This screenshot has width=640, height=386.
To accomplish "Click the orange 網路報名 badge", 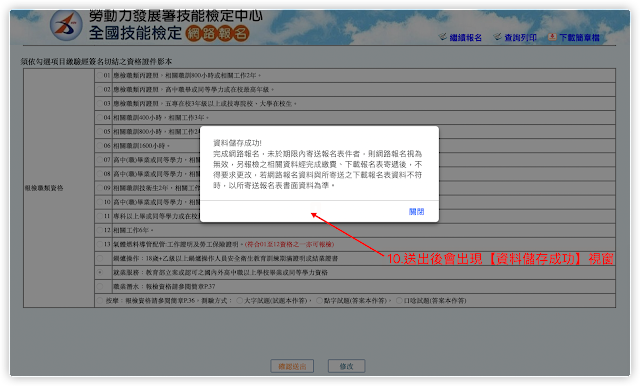I will [217, 33].
